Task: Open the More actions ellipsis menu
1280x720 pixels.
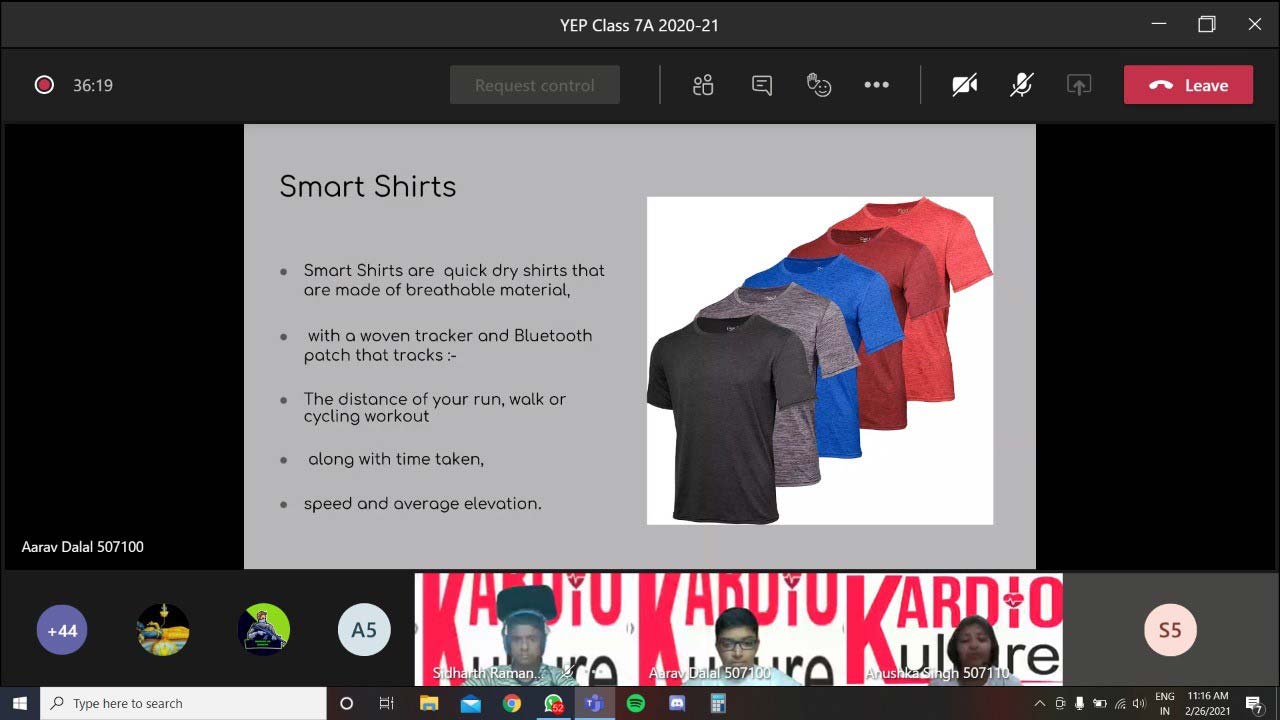Action: 876,85
